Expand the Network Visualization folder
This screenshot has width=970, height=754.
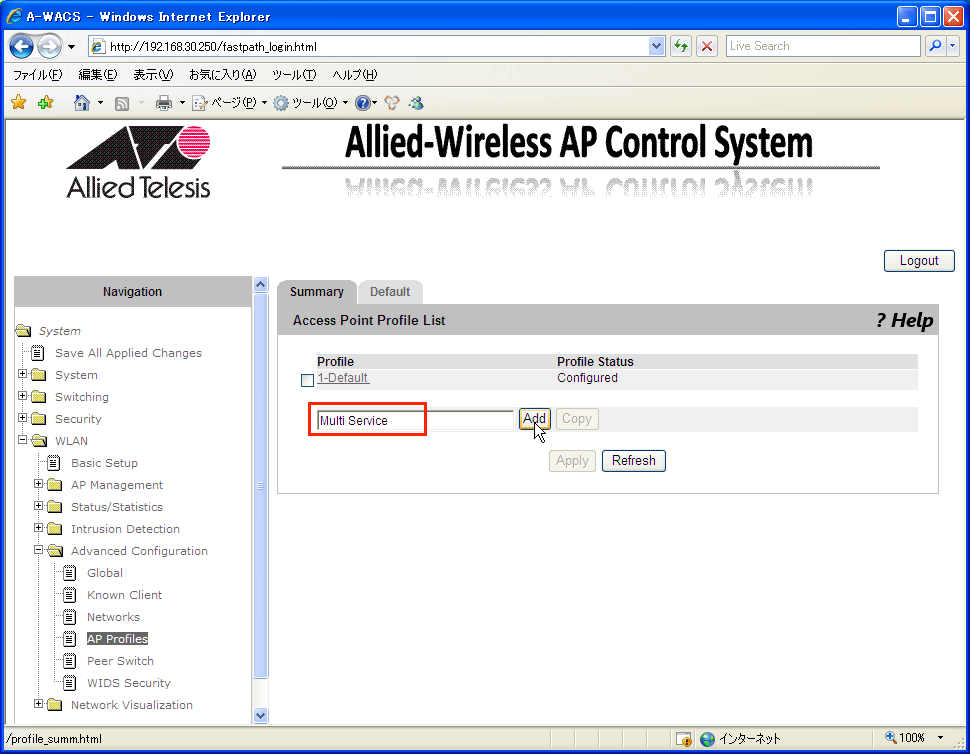coord(39,704)
